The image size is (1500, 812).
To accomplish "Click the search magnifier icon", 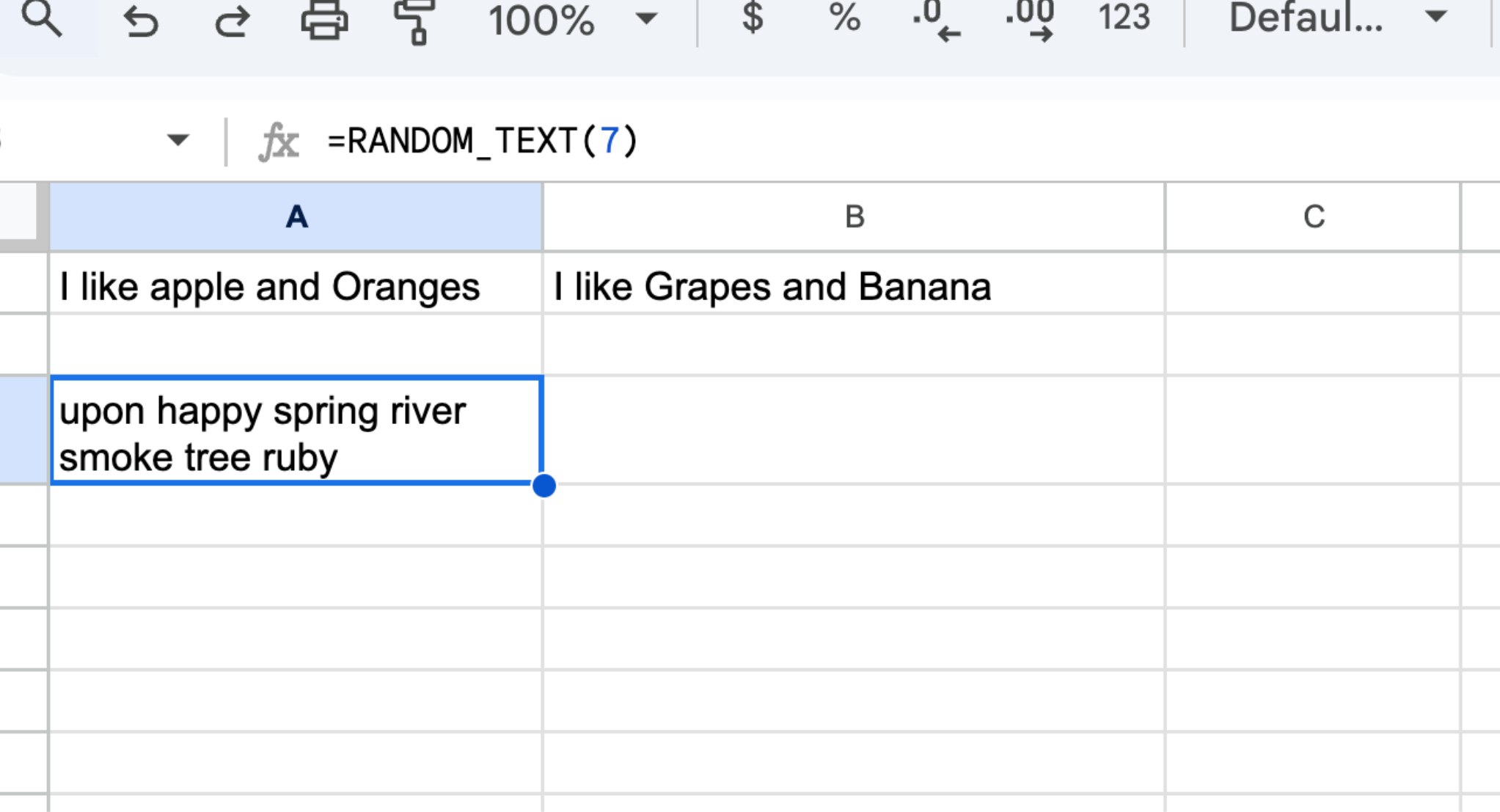I will [41, 19].
